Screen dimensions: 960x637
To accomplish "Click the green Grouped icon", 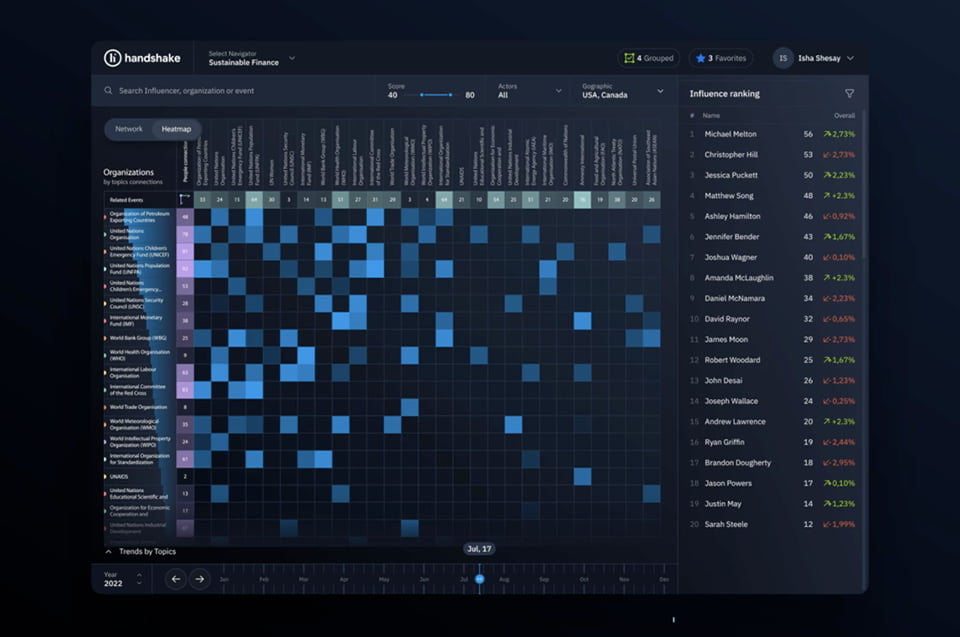I will point(629,58).
